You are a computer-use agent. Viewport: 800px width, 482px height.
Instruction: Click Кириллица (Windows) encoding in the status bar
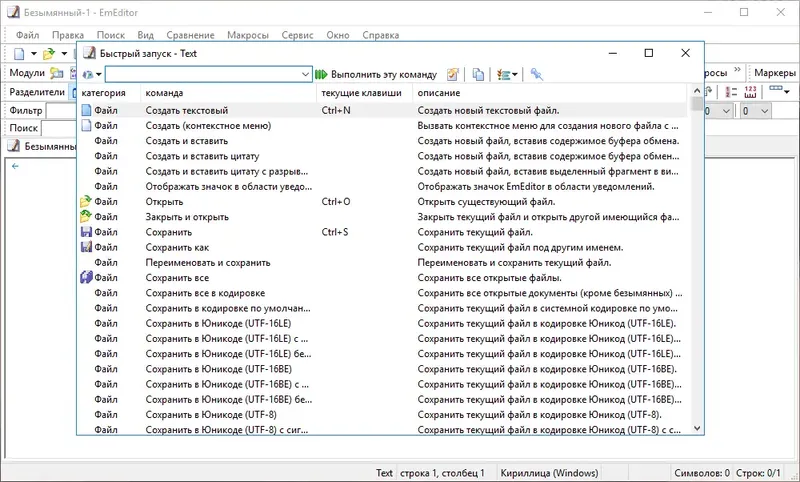coord(549,473)
